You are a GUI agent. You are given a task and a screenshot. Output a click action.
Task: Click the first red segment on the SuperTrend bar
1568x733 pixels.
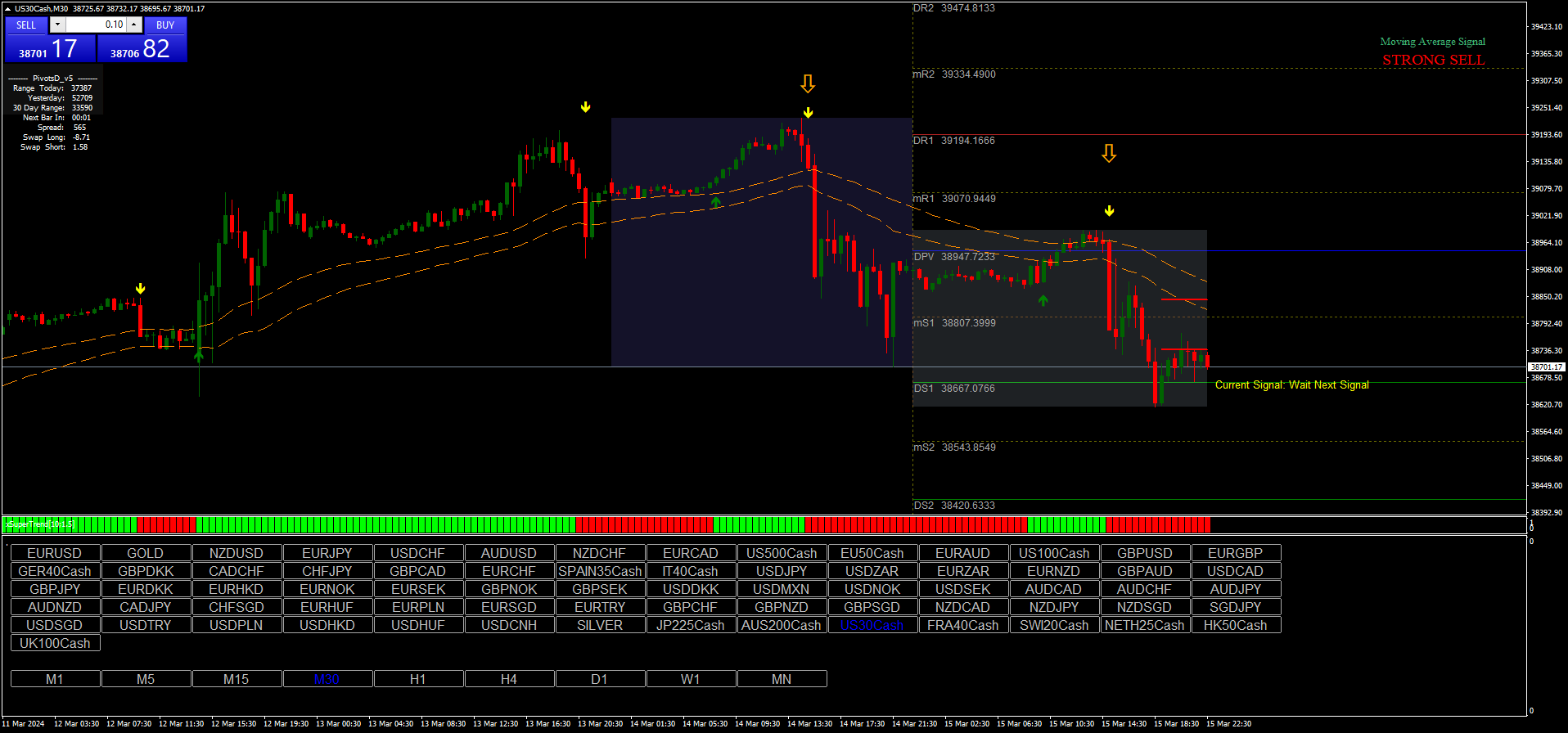click(x=166, y=524)
